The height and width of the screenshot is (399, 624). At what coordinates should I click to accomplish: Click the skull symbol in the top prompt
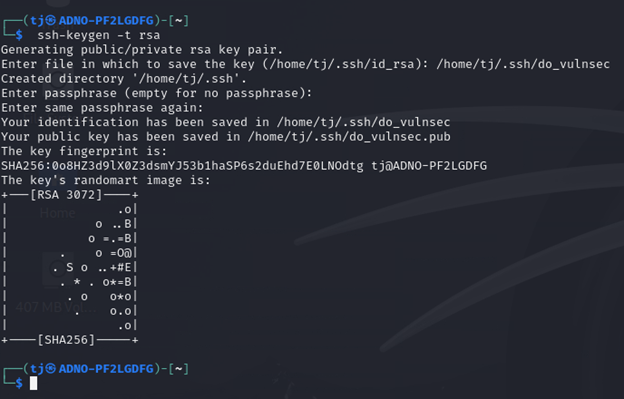[51, 20]
